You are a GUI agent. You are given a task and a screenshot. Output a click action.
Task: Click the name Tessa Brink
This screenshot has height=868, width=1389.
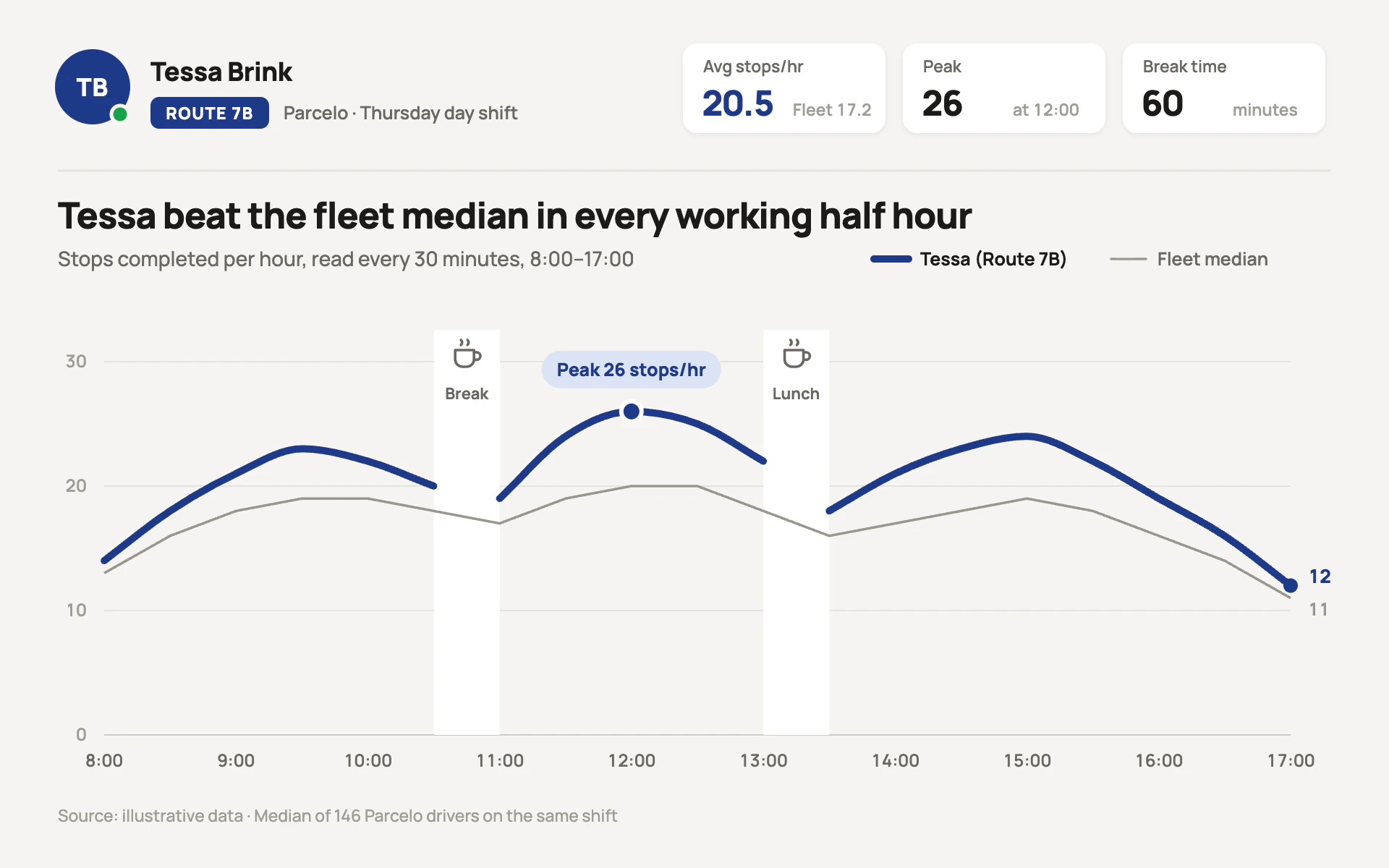click(x=221, y=72)
